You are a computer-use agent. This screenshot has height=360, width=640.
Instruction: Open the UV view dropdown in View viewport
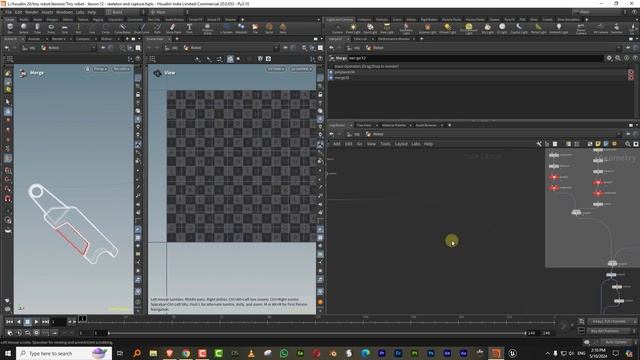[276, 69]
